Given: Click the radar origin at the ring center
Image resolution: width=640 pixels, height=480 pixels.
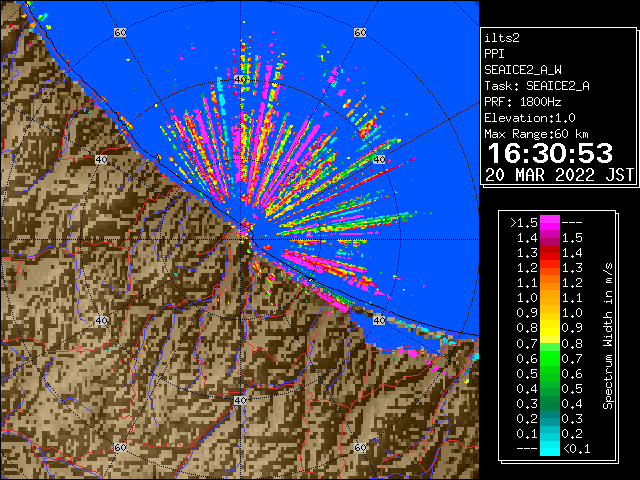Looking at the screenshot, I should click(x=240, y=240).
